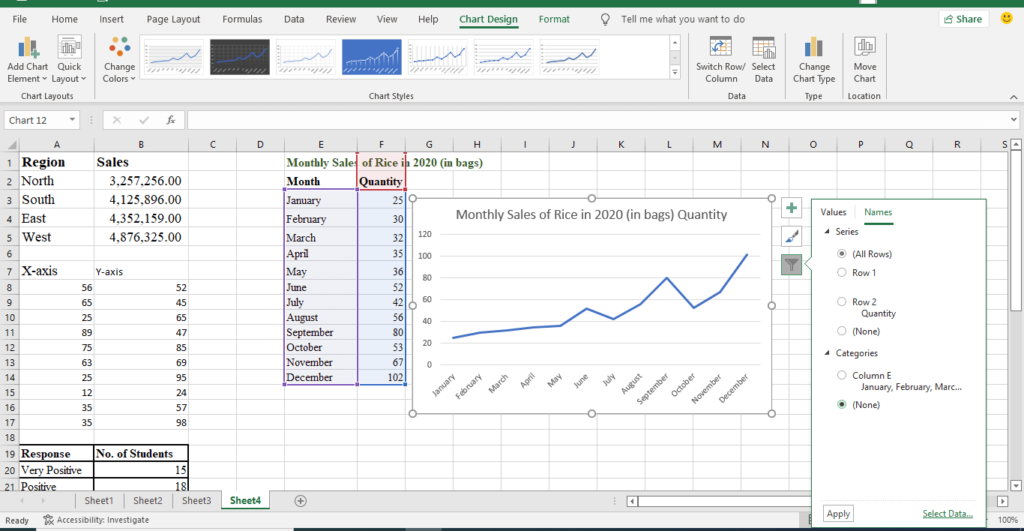
Task: Select the Row 2 Quantity radio button
Action: tap(841, 301)
